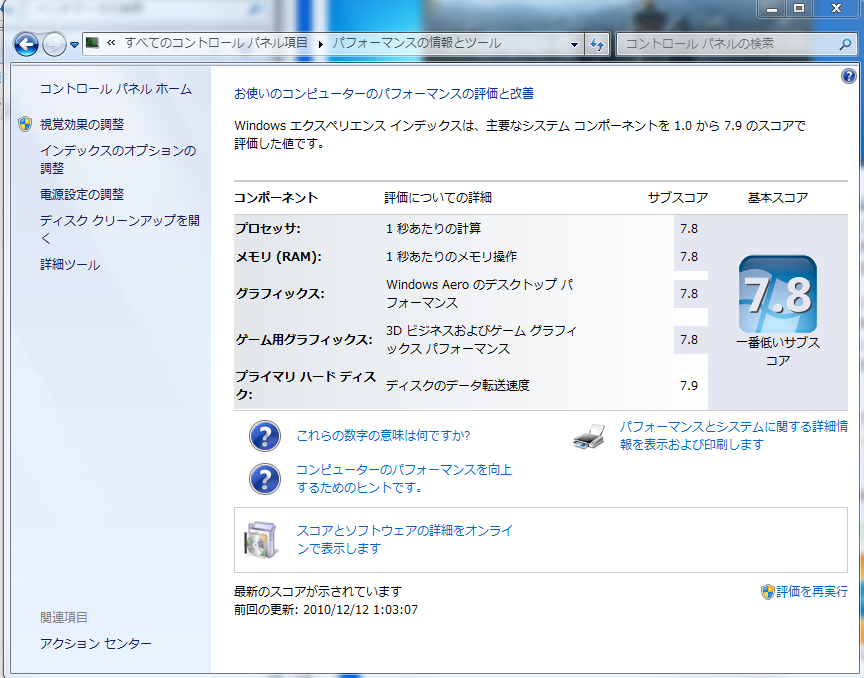Click the greyed Forward arrow button

point(54,44)
